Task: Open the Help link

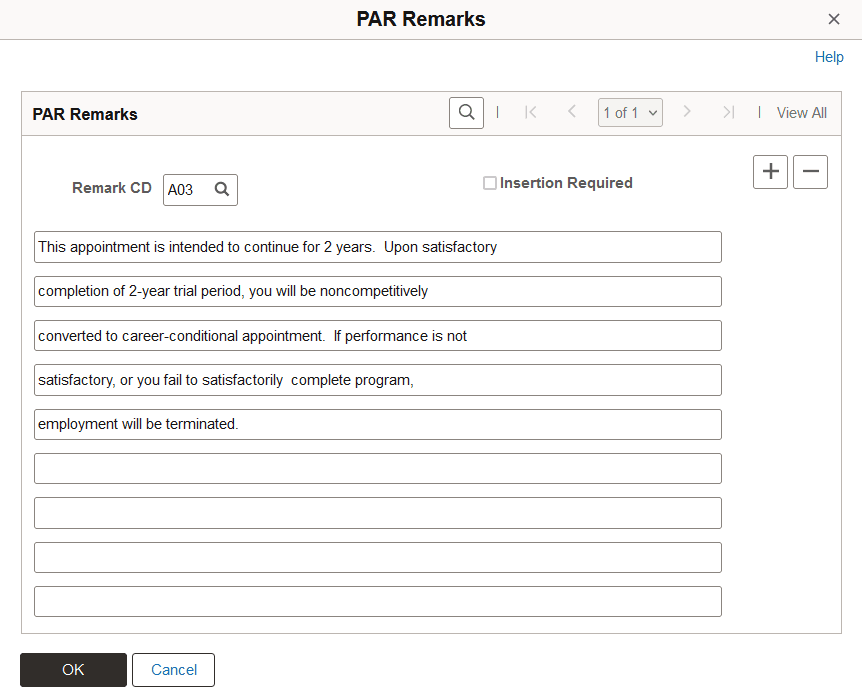Action: pos(829,57)
